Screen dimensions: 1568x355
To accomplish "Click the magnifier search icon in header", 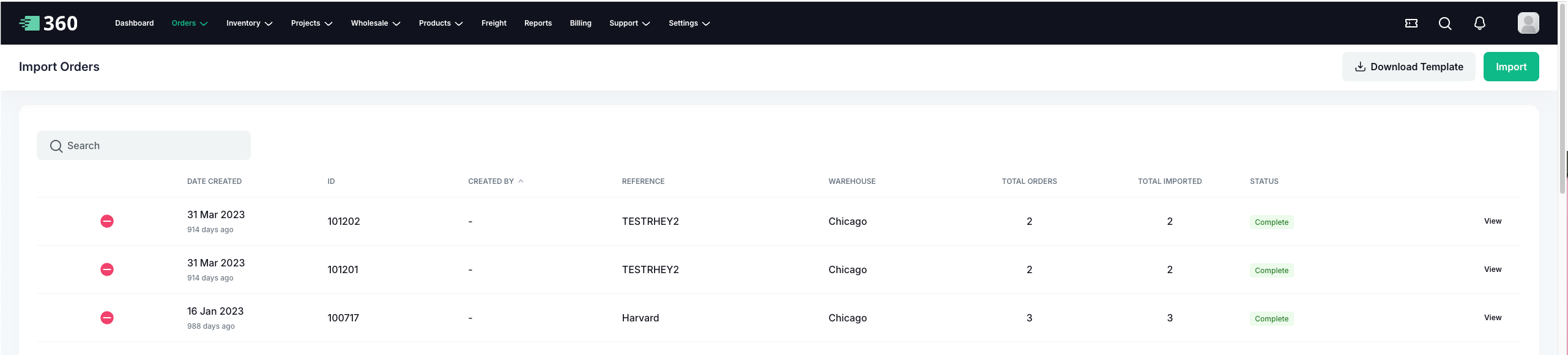I will click(x=1444, y=23).
